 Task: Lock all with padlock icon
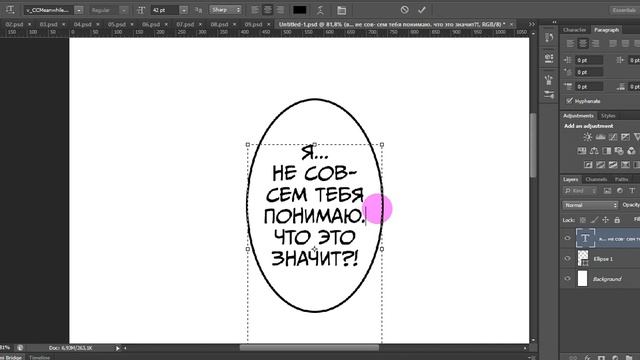pos(617,220)
